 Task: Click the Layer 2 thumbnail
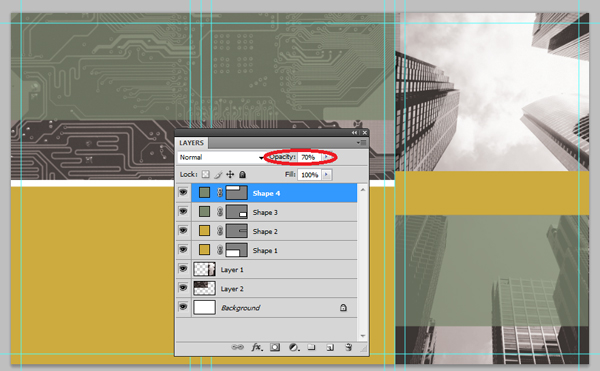[x=204, y=288]
